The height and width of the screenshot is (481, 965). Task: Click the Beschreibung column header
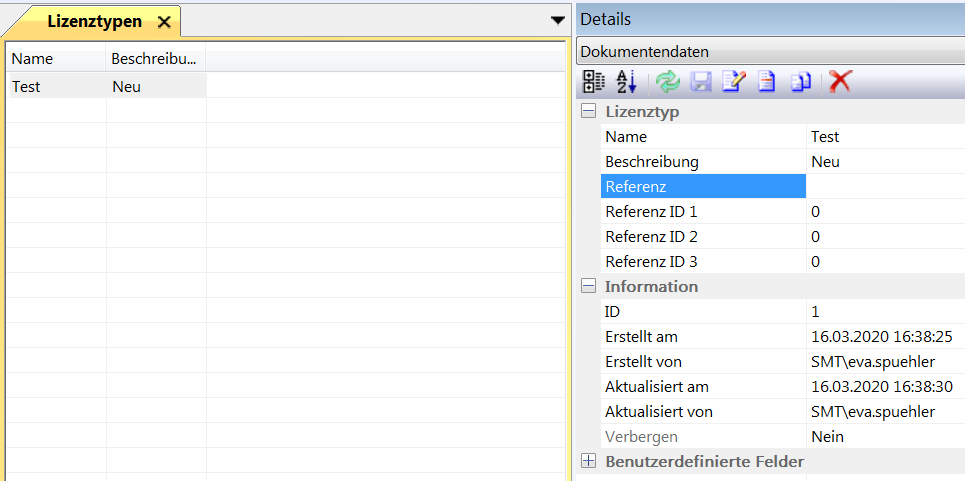pos(155,59)
